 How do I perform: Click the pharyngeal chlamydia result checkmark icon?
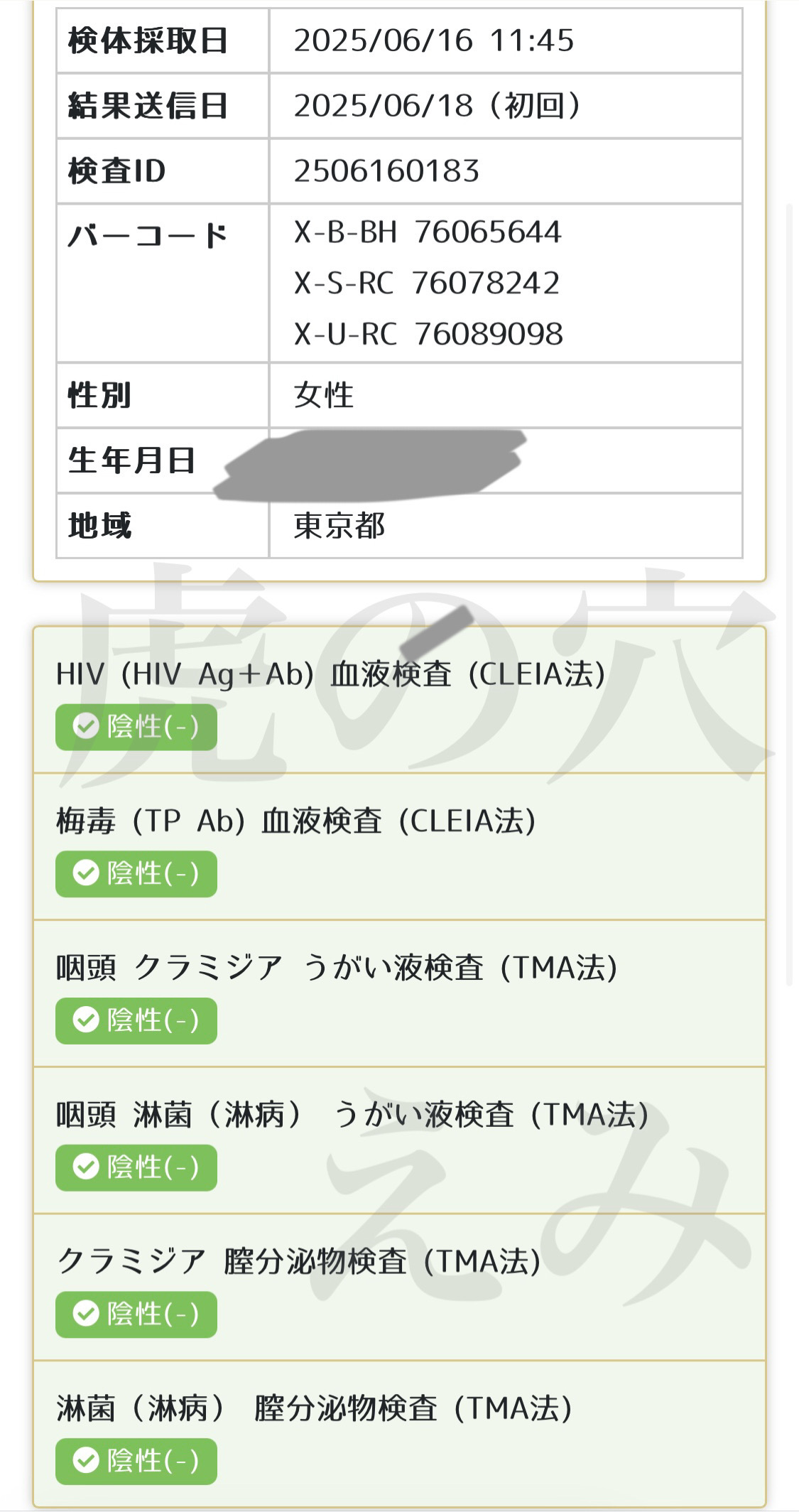click(86, 1020)
